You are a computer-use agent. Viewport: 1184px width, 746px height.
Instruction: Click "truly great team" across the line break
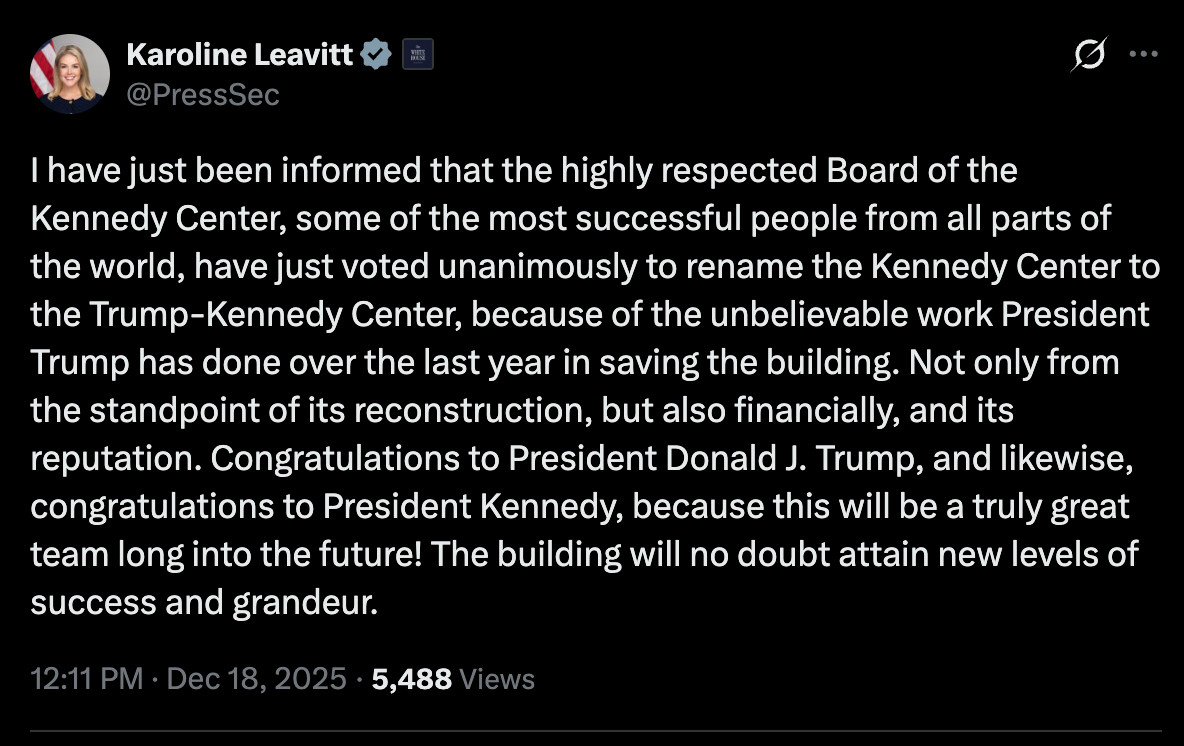click(1050, 506)
